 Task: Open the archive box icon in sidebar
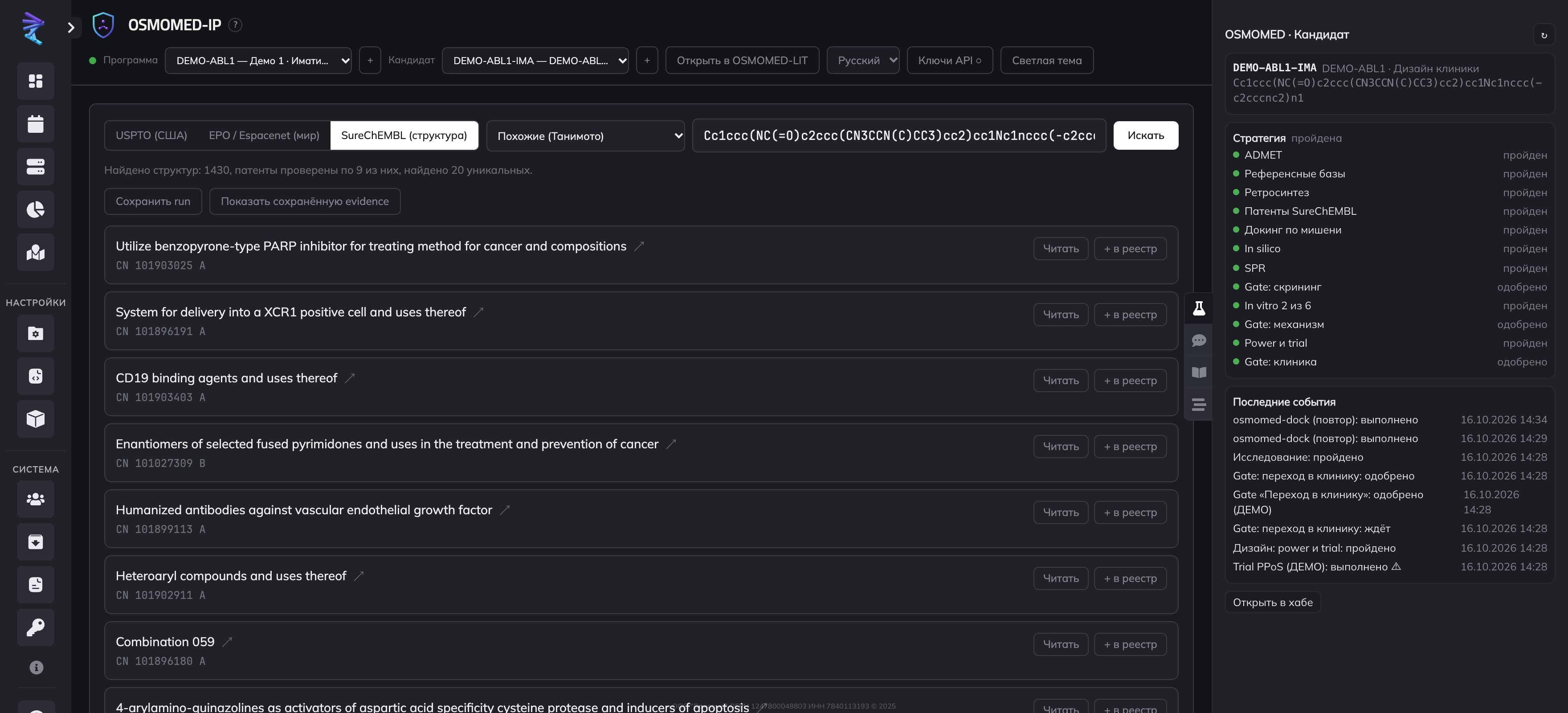pos(35,542)
